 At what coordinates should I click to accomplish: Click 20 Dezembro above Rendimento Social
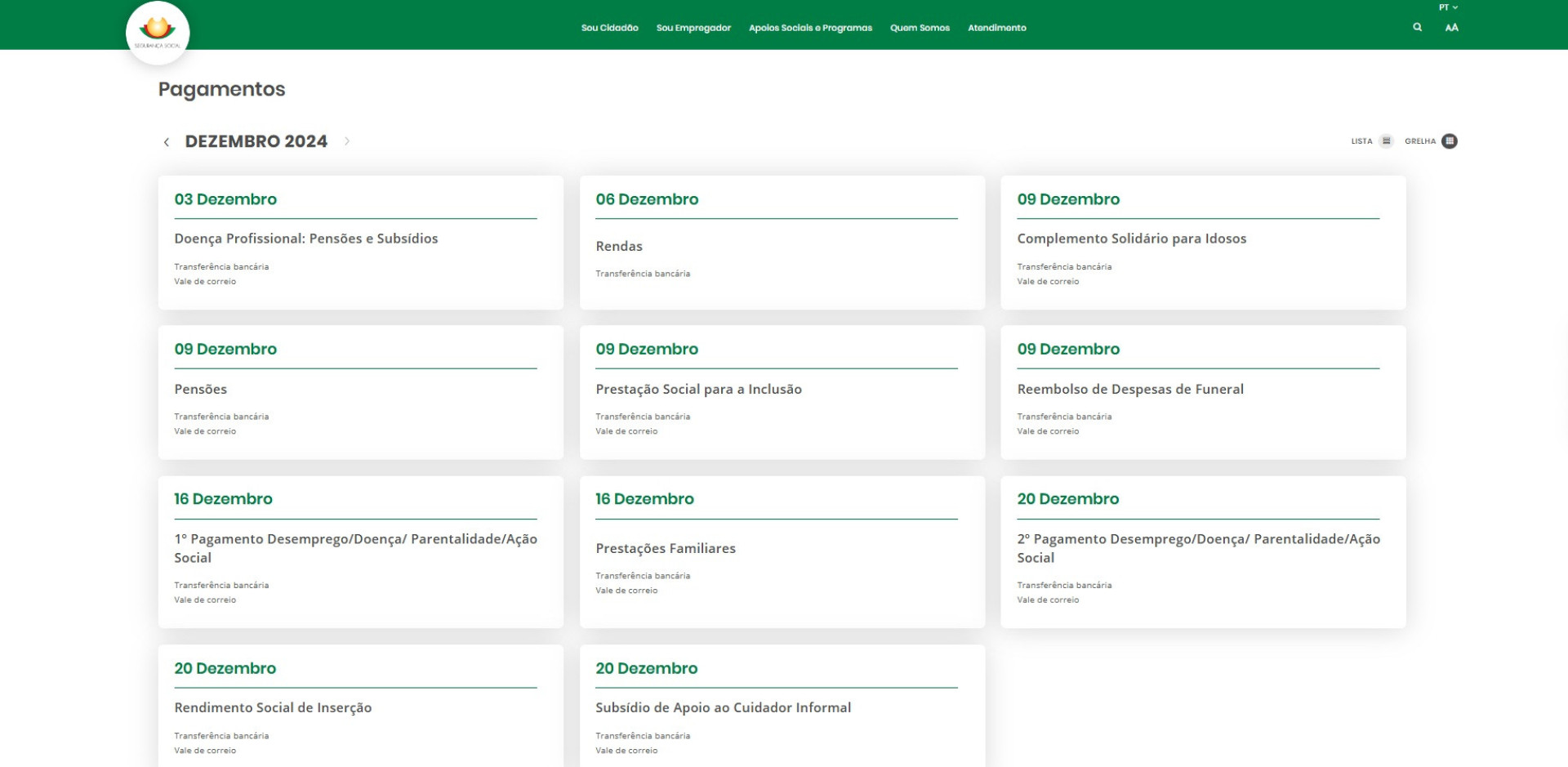tap(225, 668)
